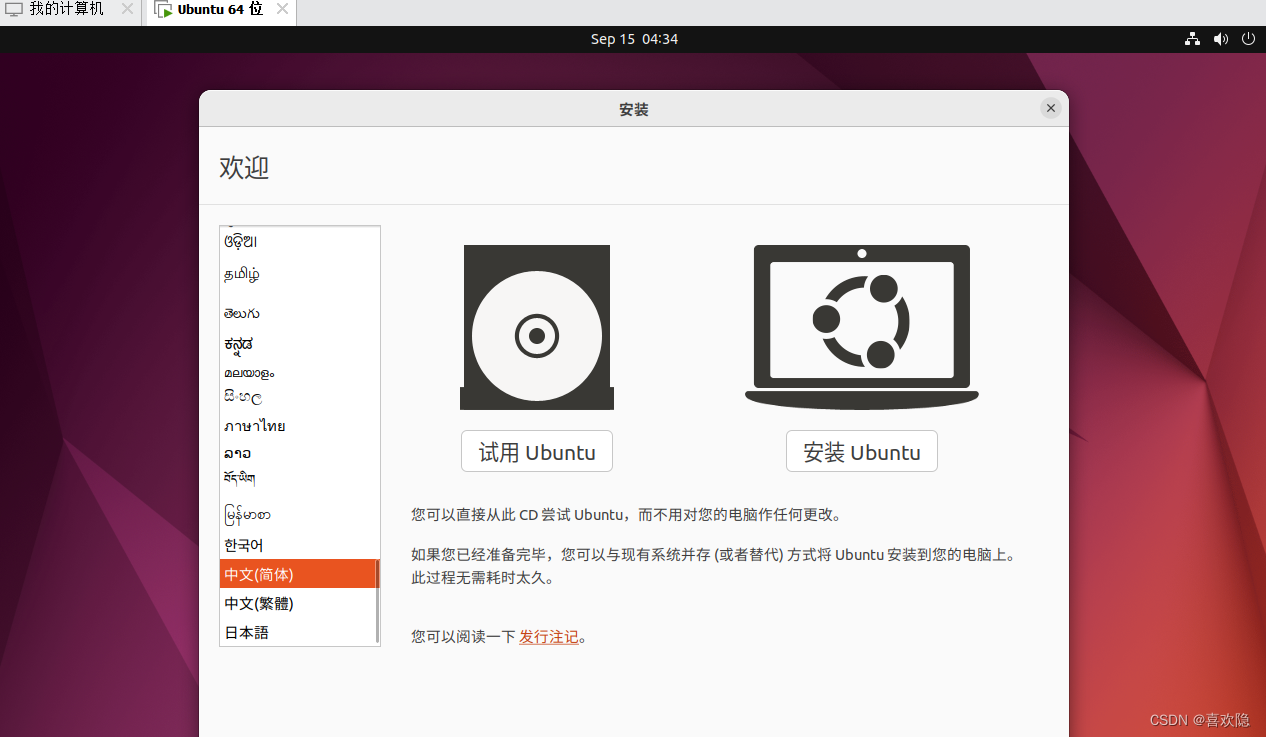Open the Sep 15 04:34 clock menu
This screenshot has height=738, width=1266.
(x=634, y=39)
